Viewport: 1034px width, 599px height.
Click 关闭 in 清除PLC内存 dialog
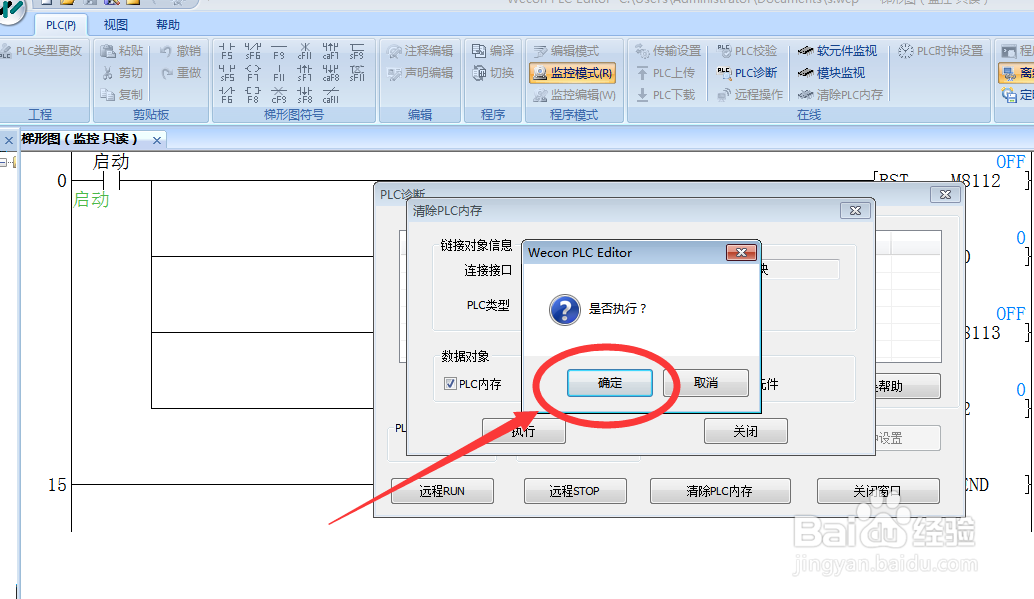[x=746, y=431]
